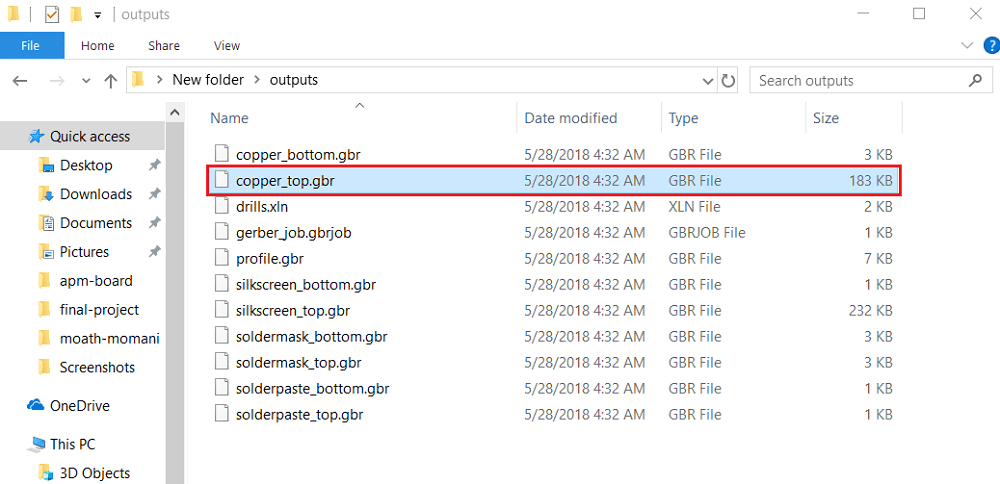Go up one level with Up arrow
Screen dimensions: 1000x484
pyautogui.click(x=111, y=81)
